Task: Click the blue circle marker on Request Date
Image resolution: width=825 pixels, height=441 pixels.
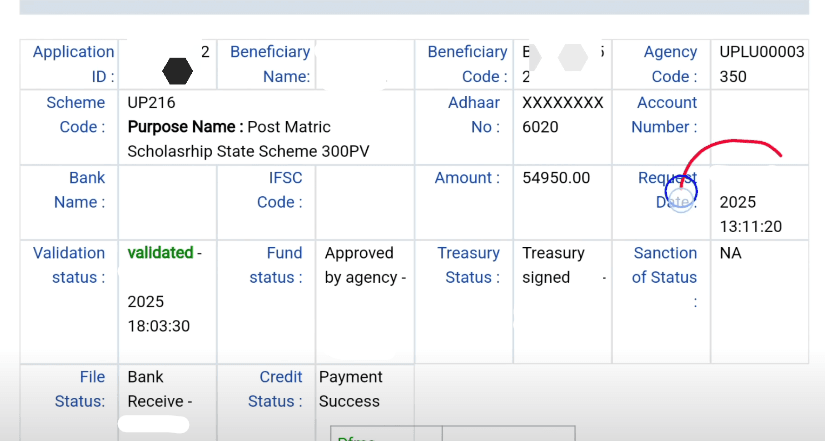Action: pyautogui.click(x=680, y=191)
